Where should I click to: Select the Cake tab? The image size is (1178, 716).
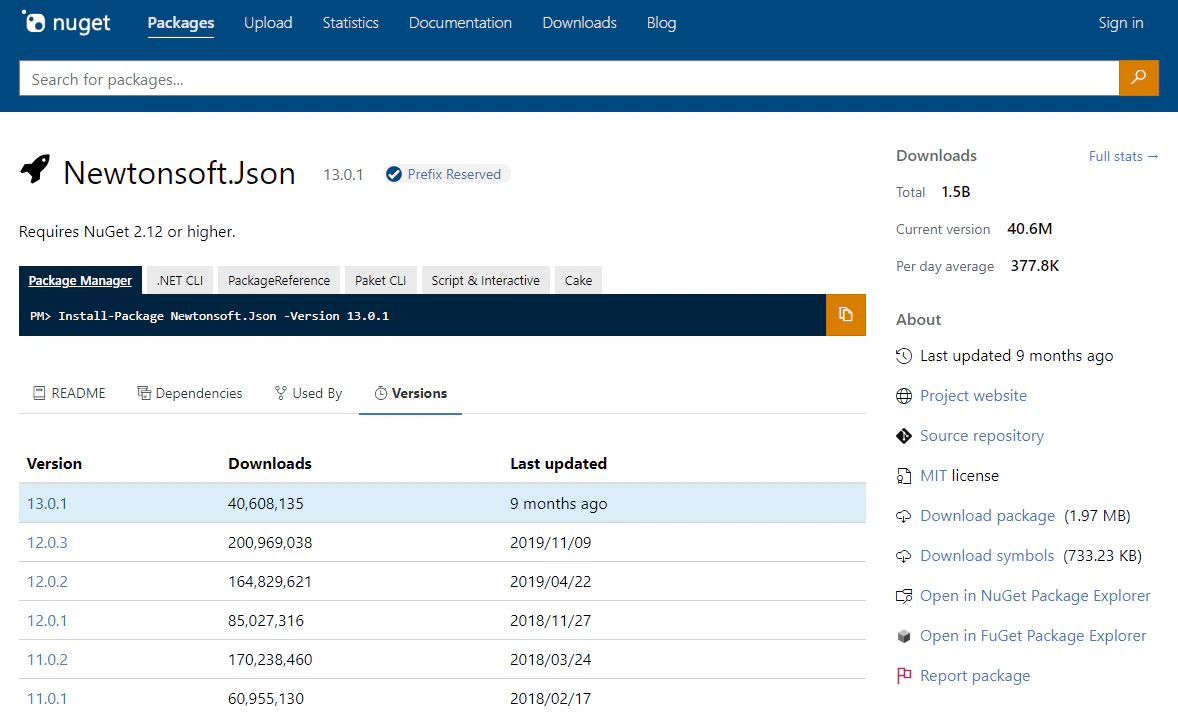coord(578,280)
